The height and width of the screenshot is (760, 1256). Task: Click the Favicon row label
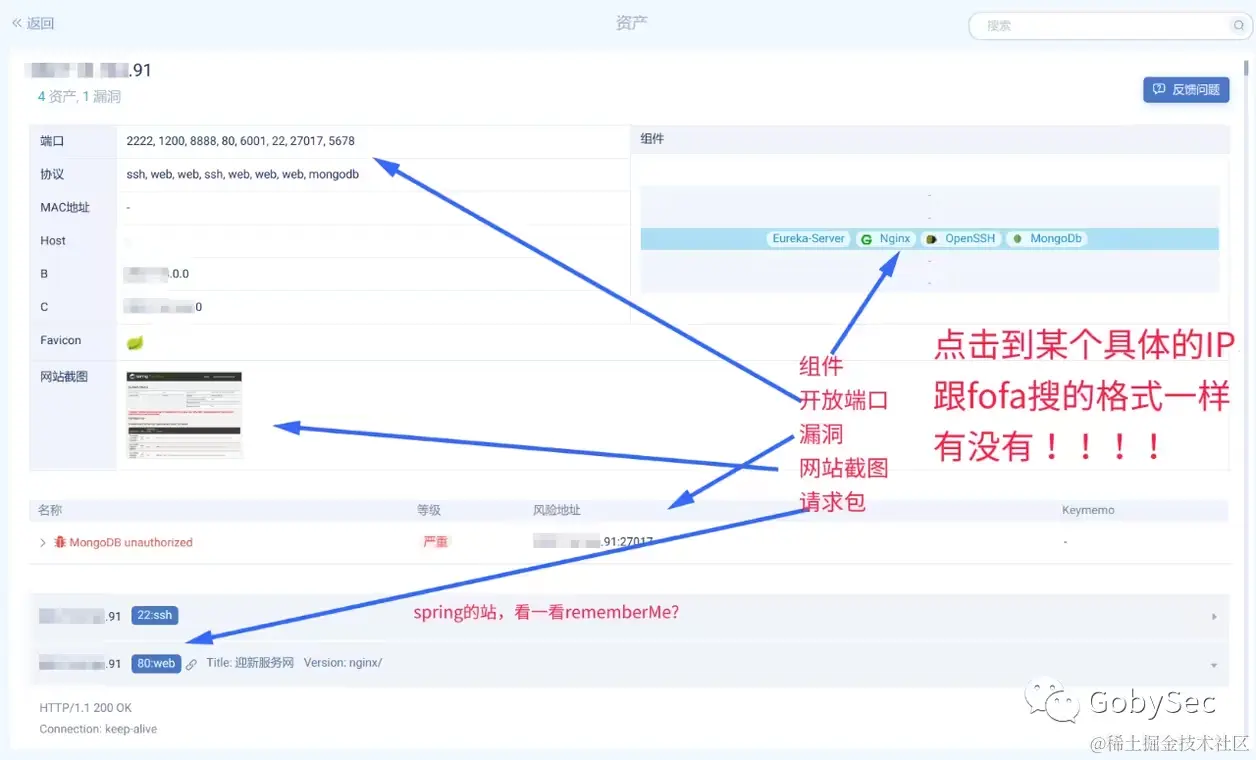(x=61, y=340)
